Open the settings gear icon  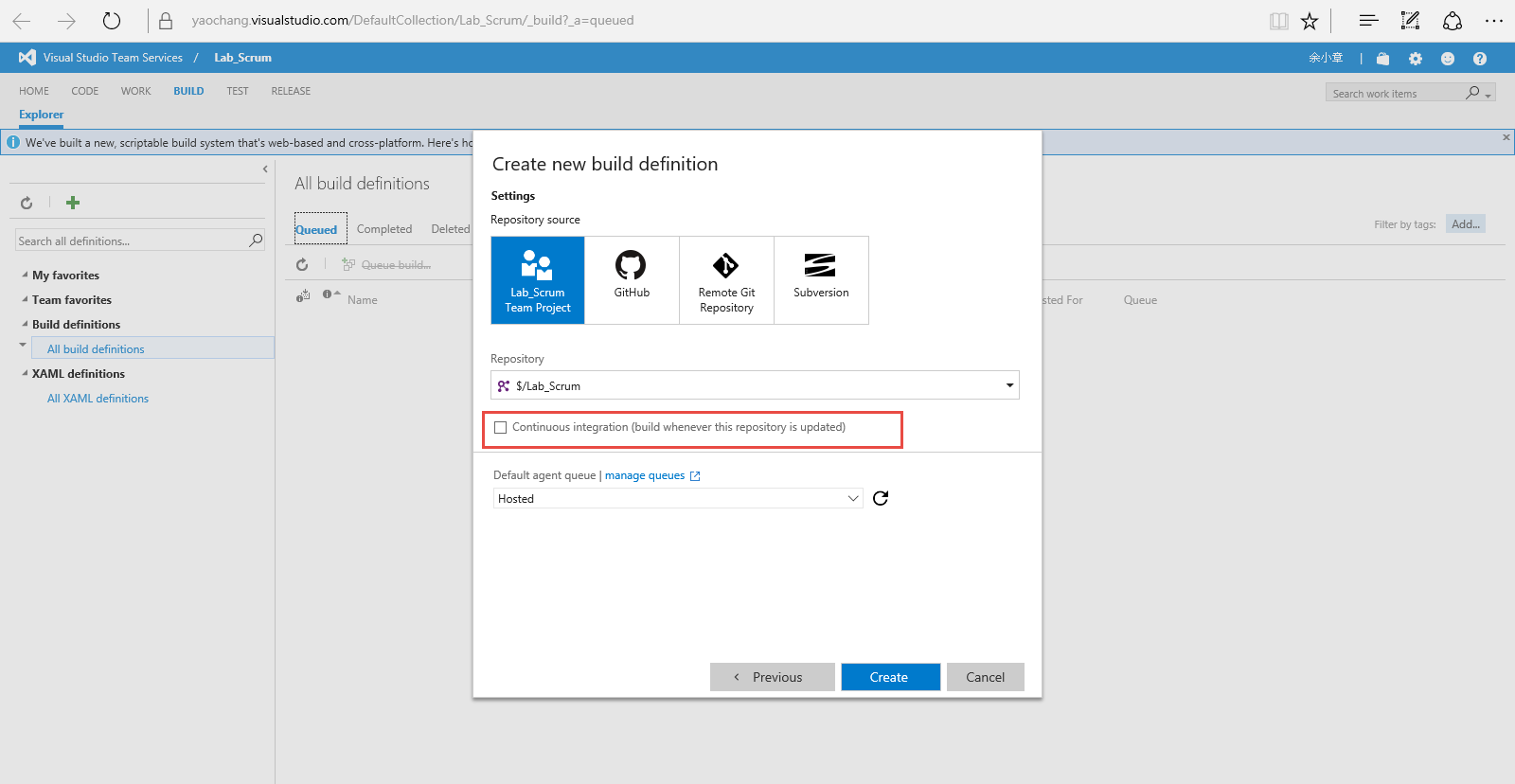(1416, 59)
